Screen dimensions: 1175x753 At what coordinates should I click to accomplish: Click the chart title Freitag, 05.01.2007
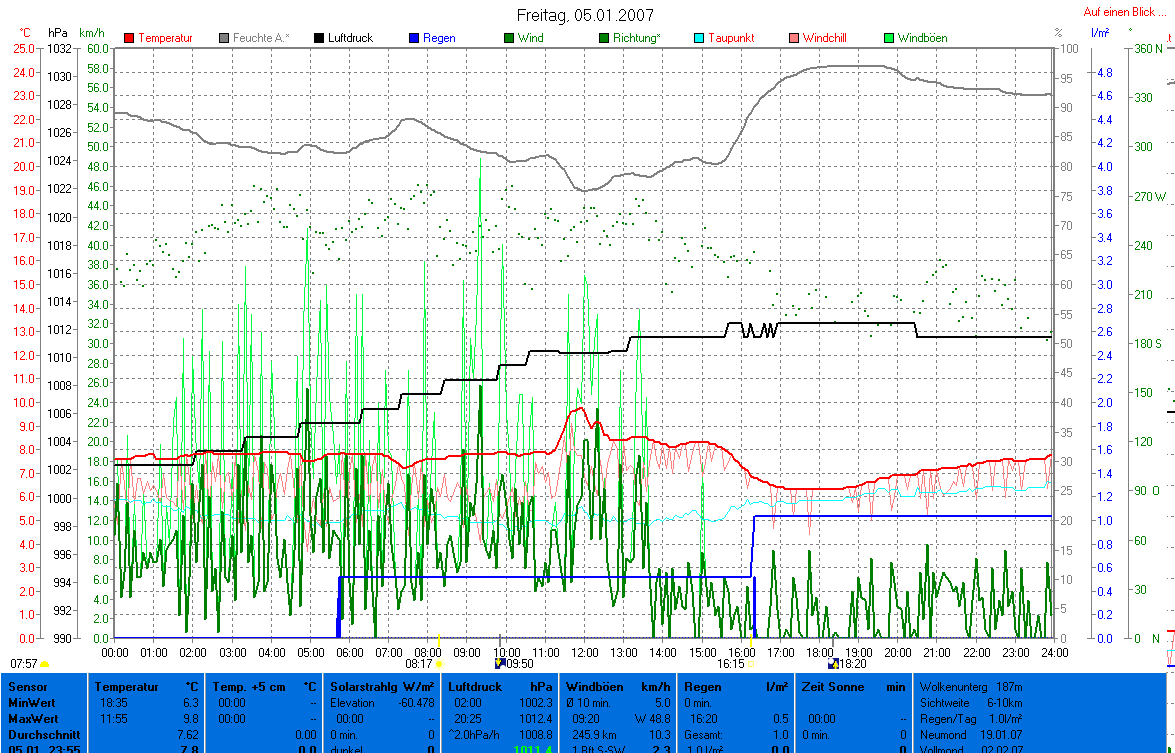tap(586, 15)
